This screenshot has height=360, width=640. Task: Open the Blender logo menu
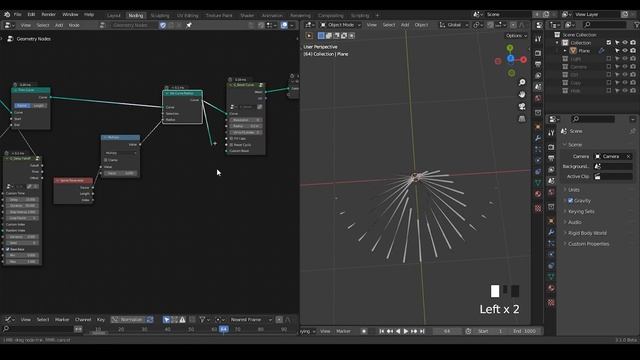pyautogui.click(x=7, y=14)
